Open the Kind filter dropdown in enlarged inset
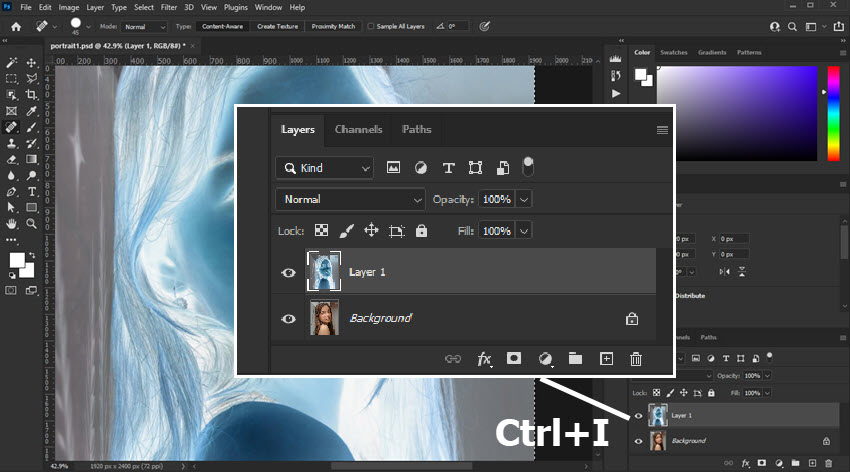The image size is (850, 472). pyautogui.click(x=325, y=168)
